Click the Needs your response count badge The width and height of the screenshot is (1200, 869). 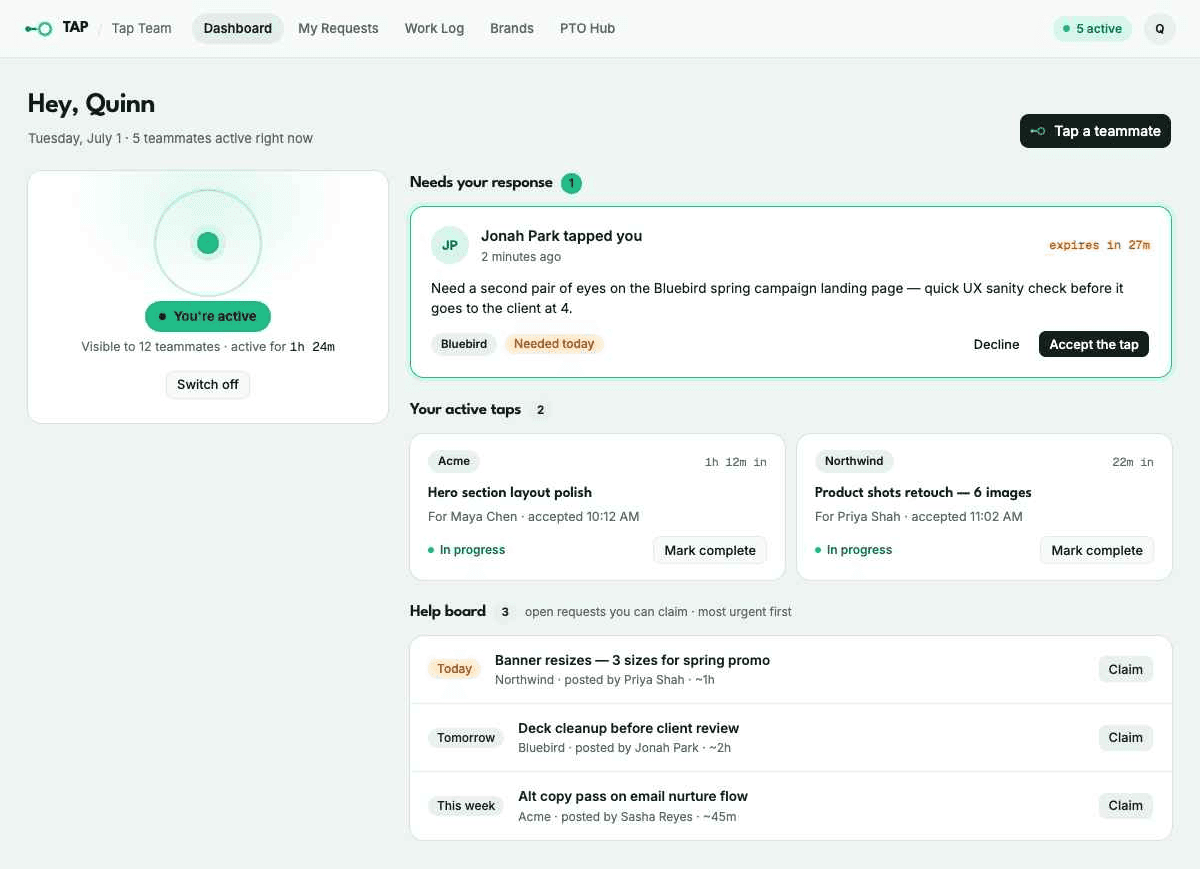[x=571, y=183]
